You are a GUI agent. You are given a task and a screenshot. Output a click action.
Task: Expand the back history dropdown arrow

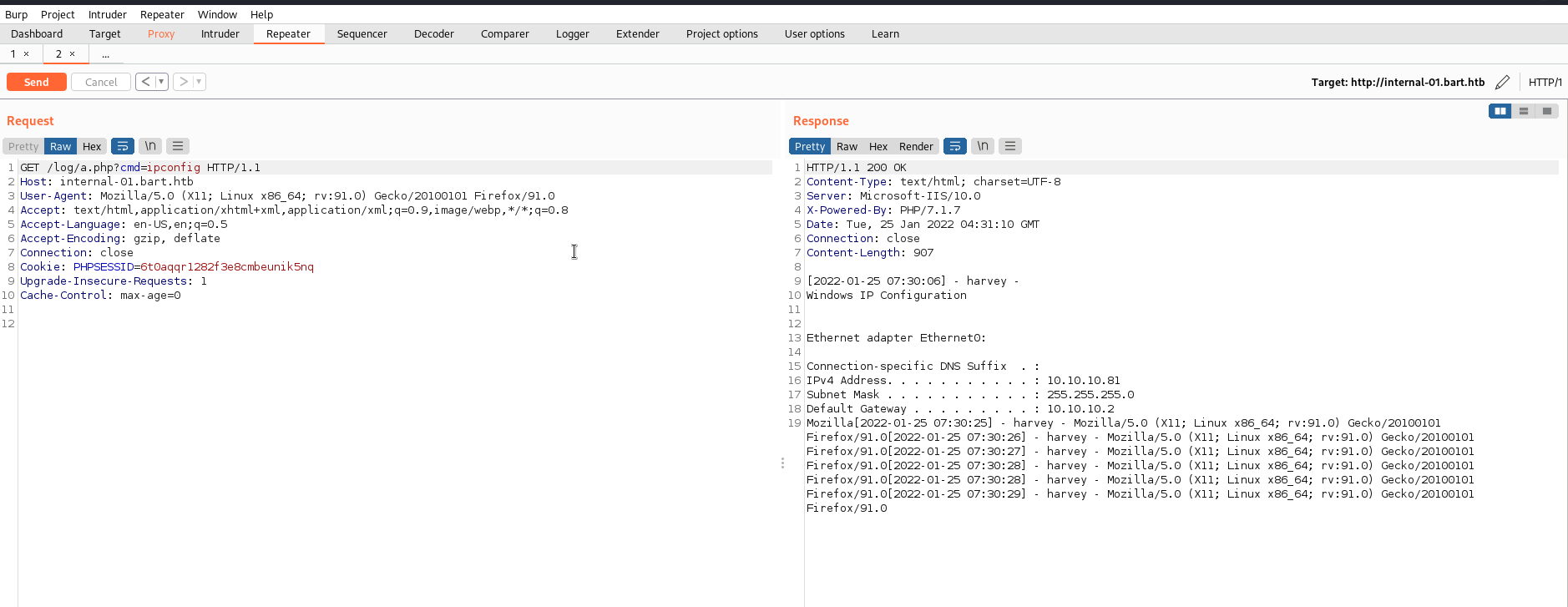161,82
